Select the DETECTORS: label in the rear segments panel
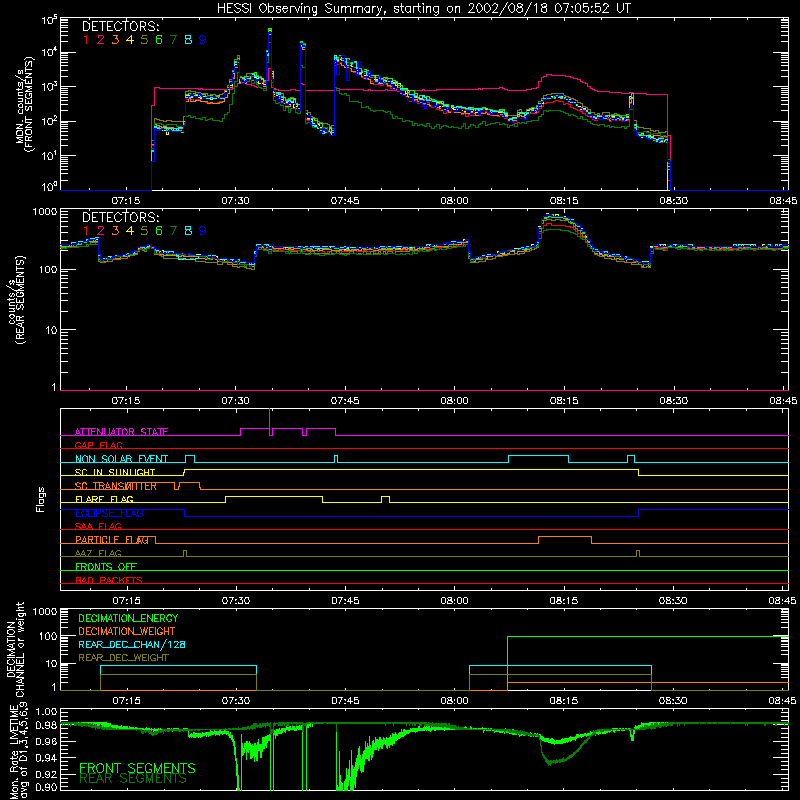800x800 pixels. tap(120, 217)
